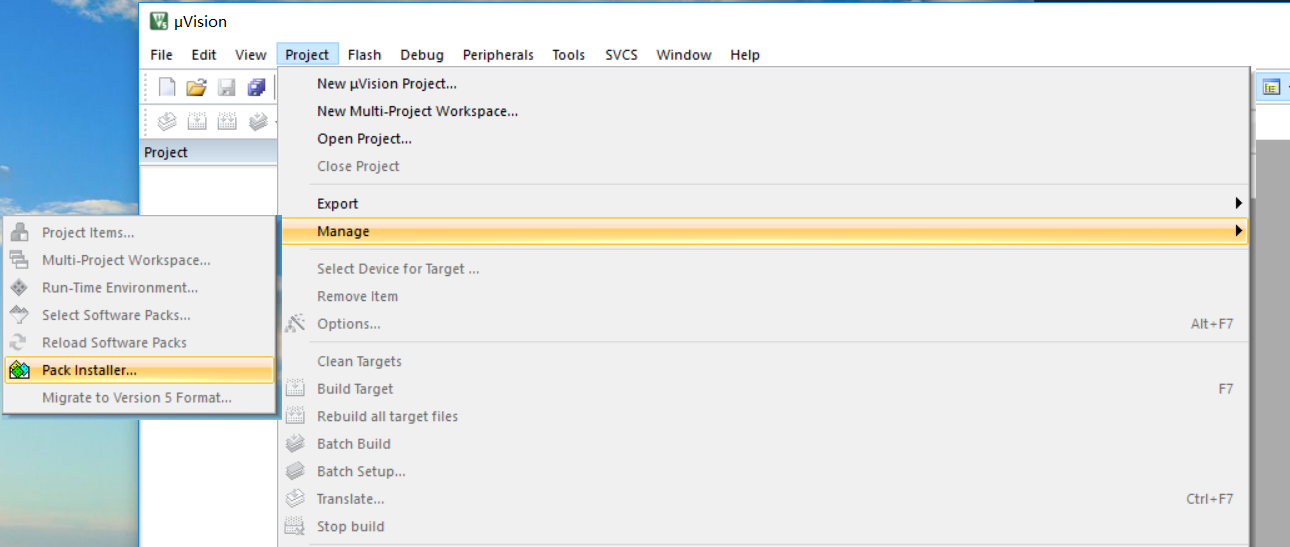Click the Select Software Packs icon
Viewport: 1290px width, 547px height.
20,315
